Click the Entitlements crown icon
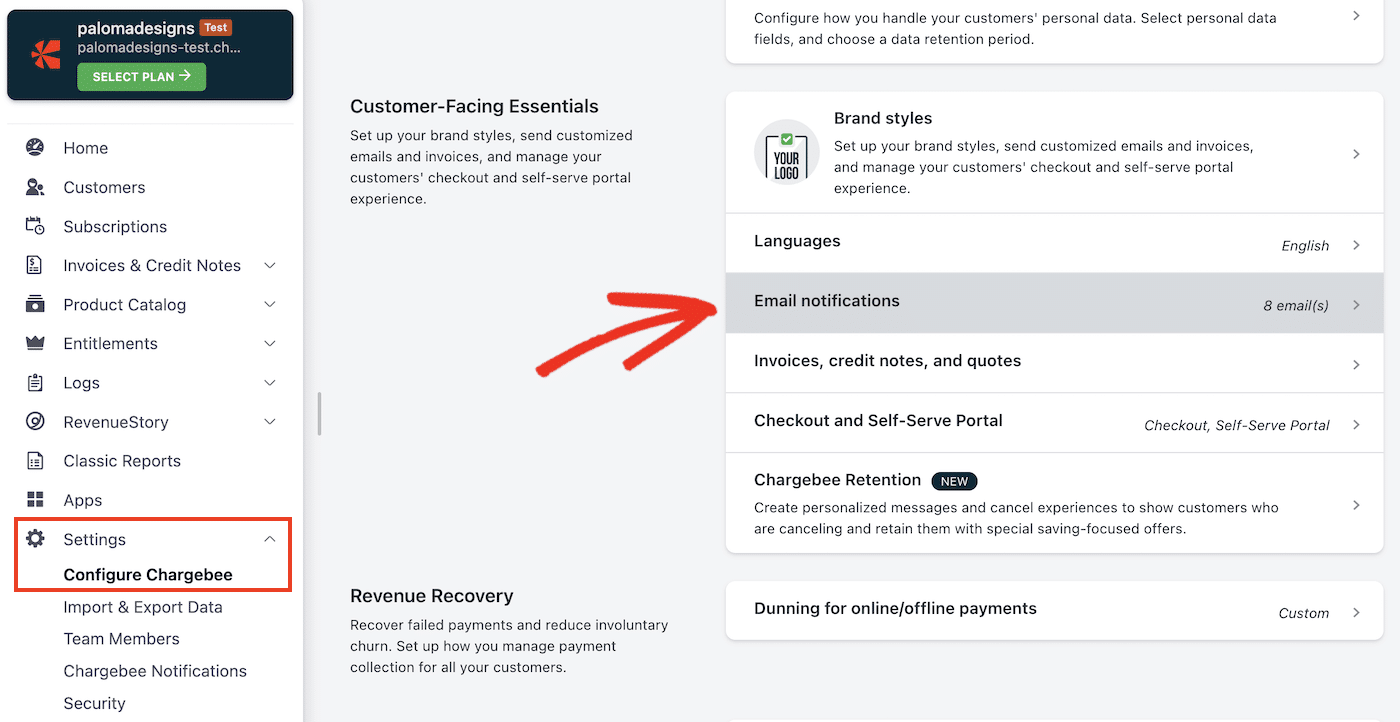1400x722 pixels. point(34,343)
